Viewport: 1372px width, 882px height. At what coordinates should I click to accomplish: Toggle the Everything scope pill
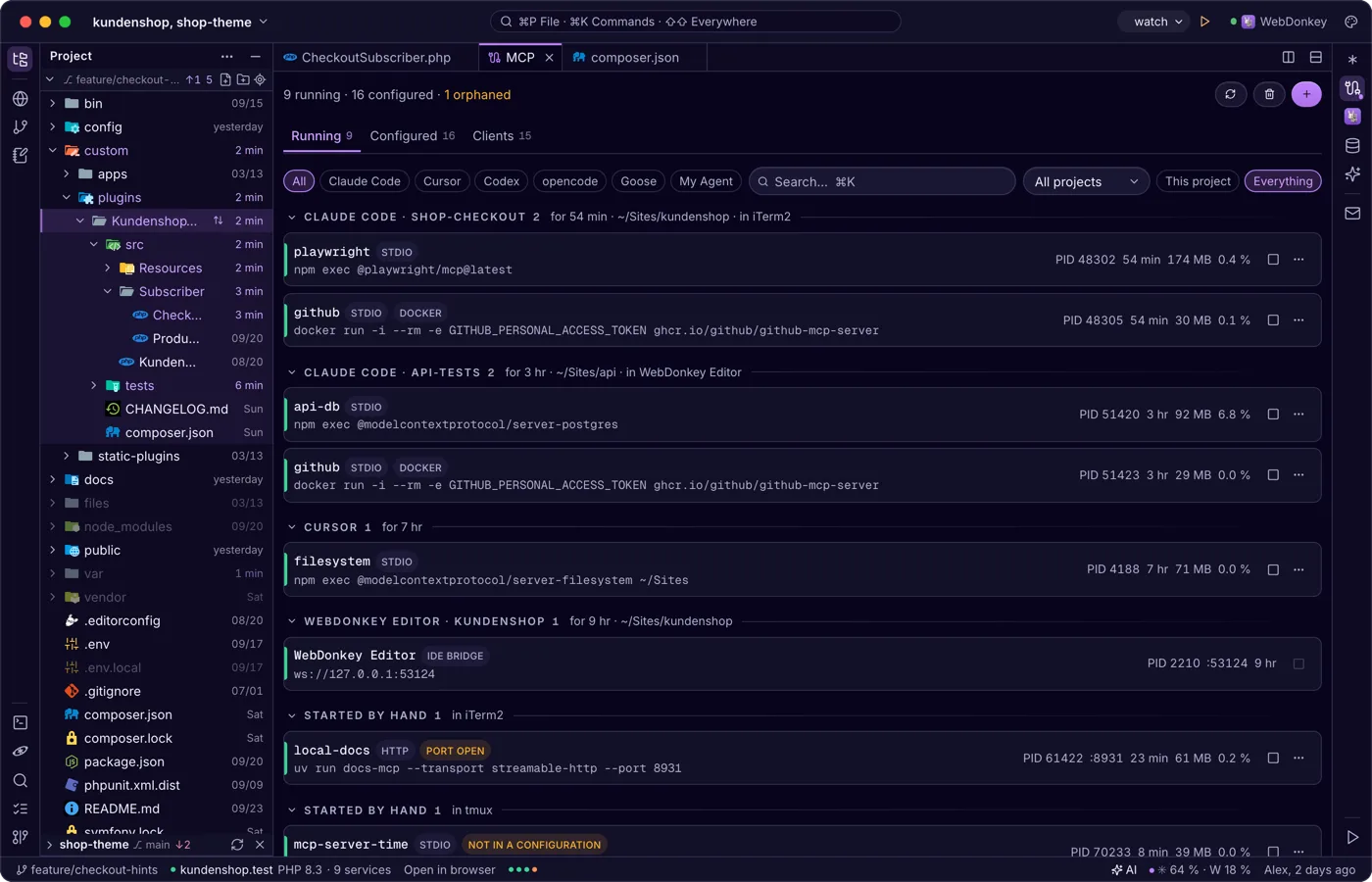(x=1283, y=181)
